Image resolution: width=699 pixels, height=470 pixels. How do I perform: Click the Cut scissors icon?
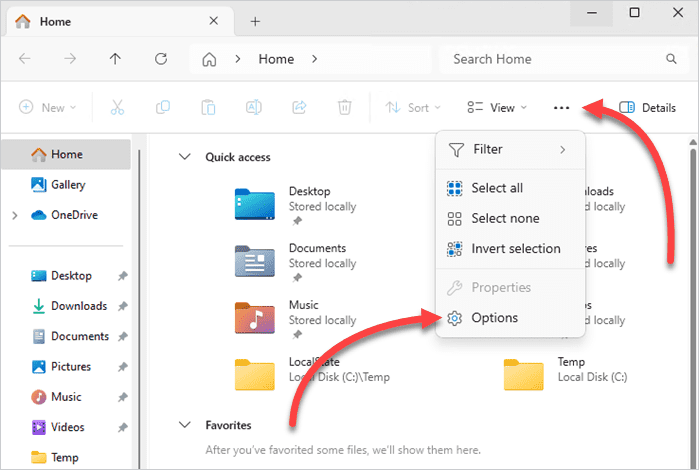coord(117,107)
